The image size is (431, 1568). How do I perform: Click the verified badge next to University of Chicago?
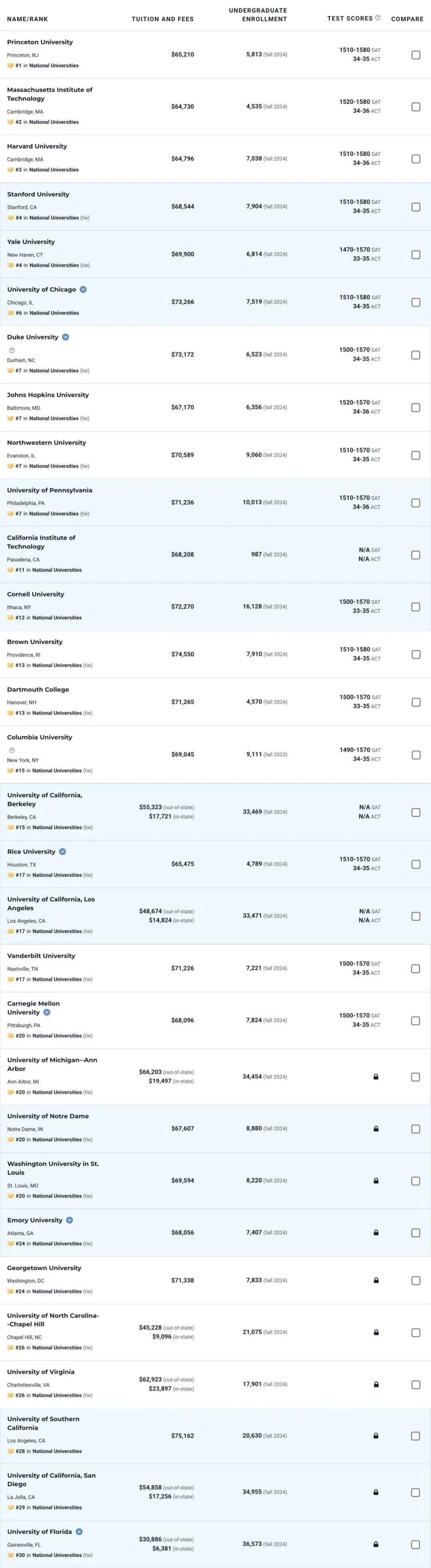click(x=83, y=290)
